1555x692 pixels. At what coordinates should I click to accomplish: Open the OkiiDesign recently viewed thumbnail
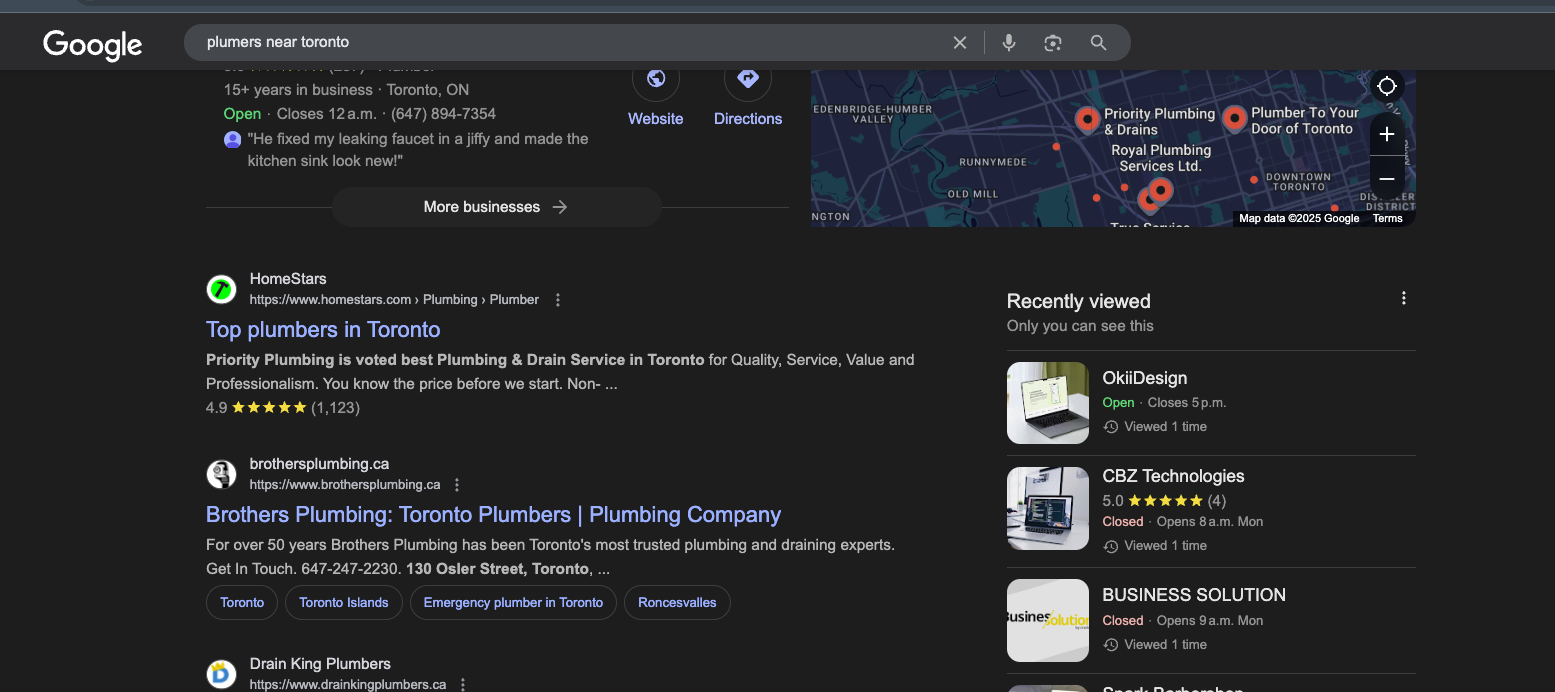click(x=1048, y=403)
